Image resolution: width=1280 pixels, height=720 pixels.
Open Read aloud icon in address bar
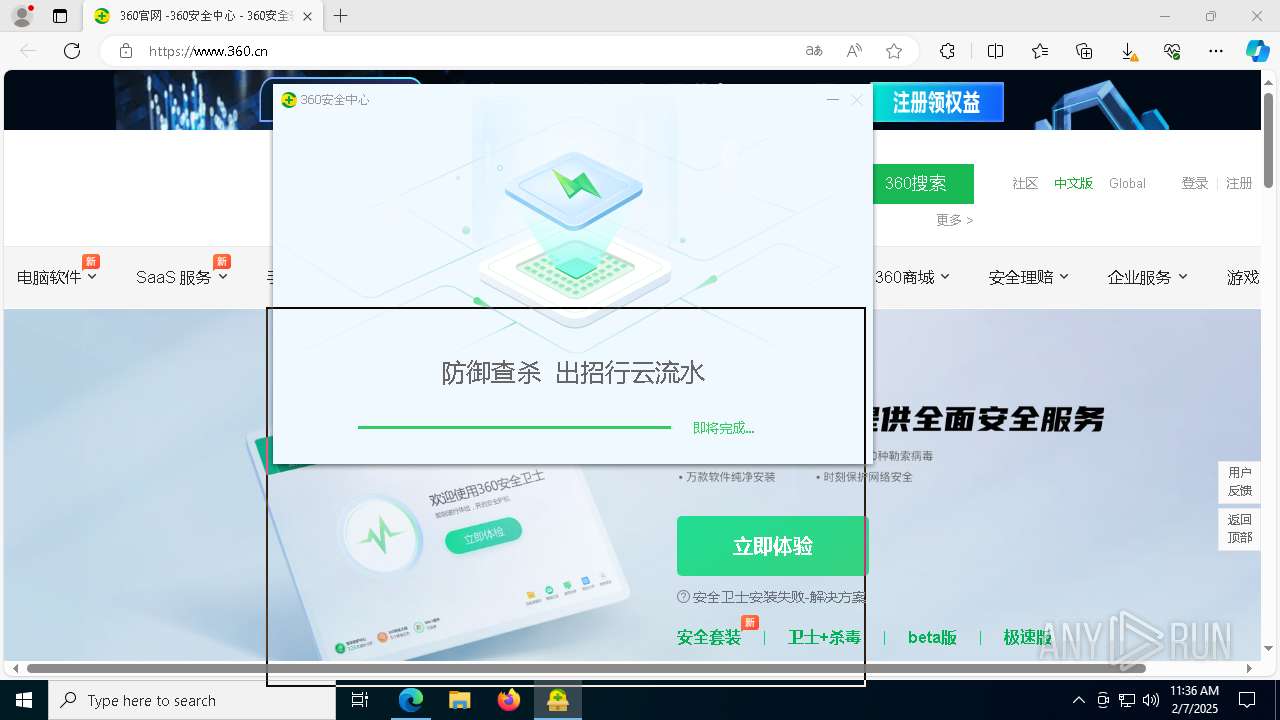854,51
